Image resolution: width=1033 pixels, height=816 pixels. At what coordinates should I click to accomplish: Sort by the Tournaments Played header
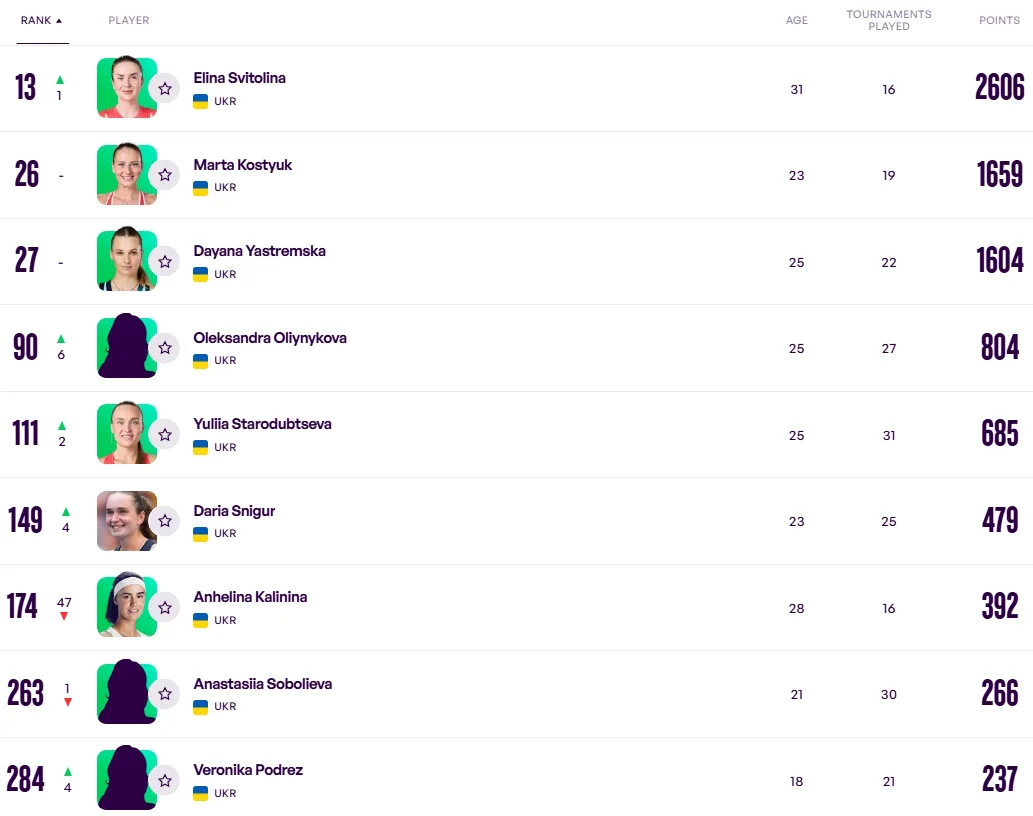[x=888, y=21]
